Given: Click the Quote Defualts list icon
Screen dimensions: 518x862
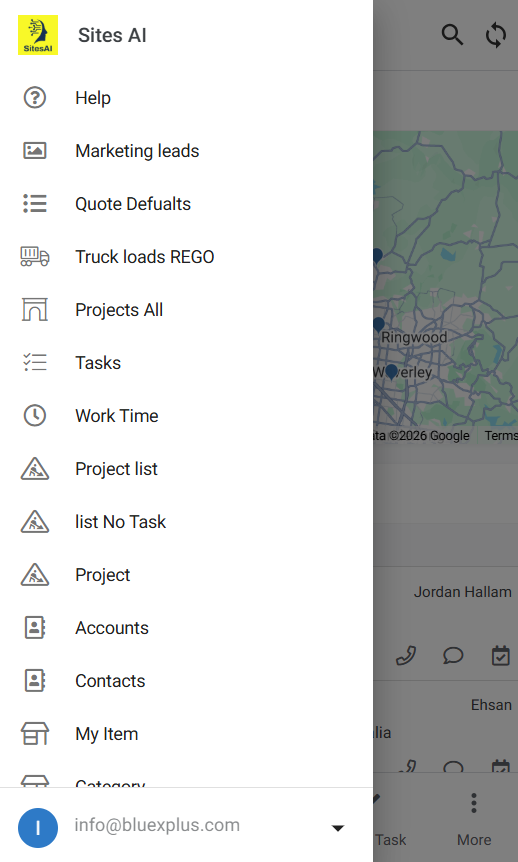Looking at the screenshot, I should 35,204.
